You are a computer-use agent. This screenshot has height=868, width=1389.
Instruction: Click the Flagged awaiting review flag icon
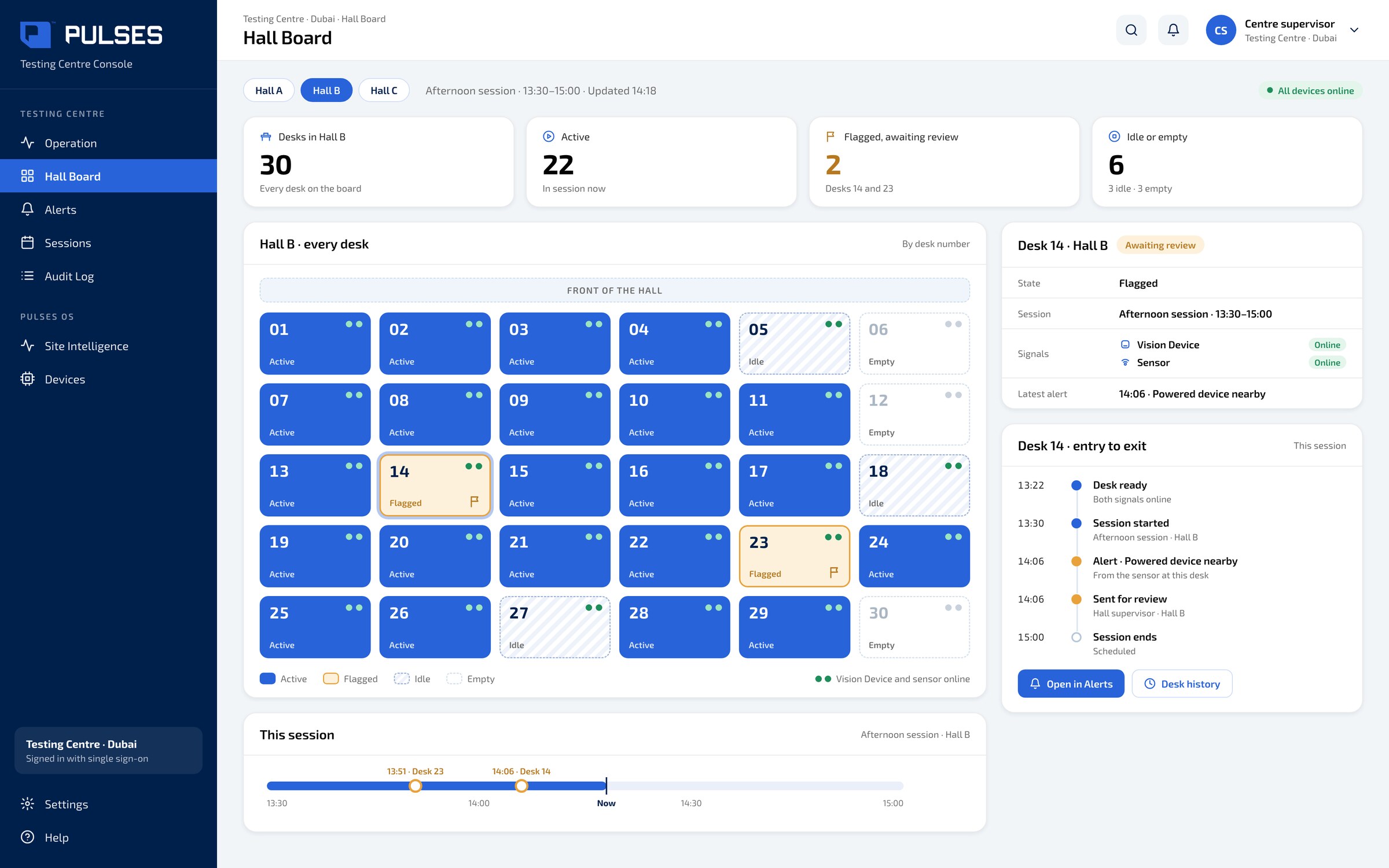831,137
